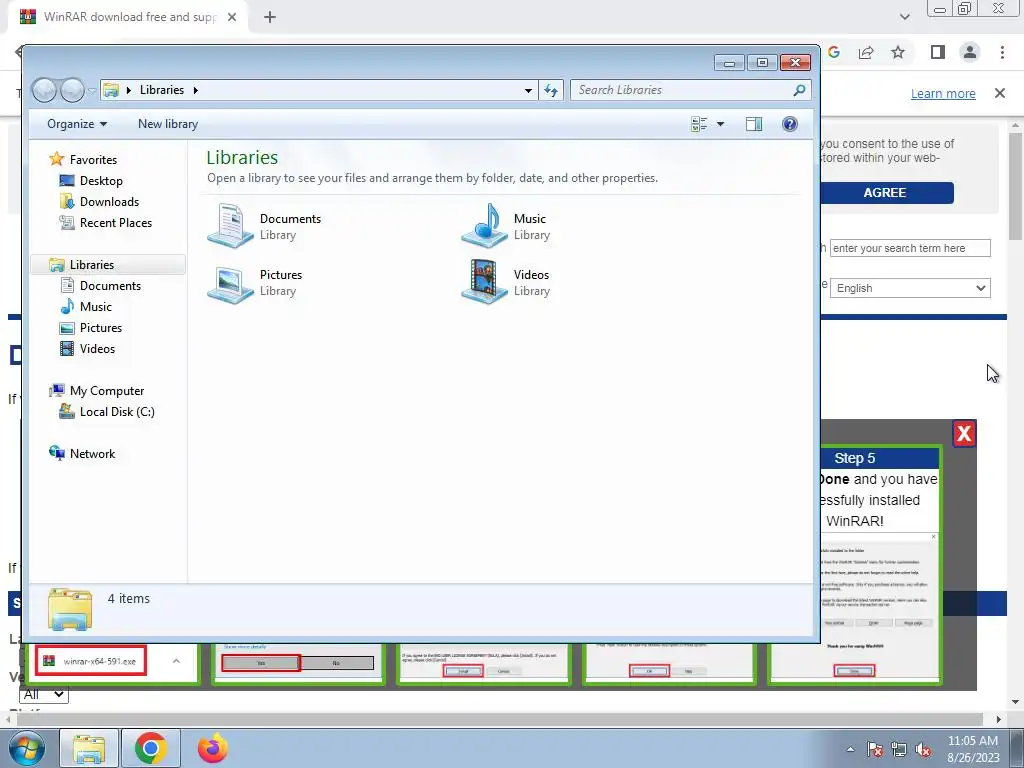Toggle the preview pane icon
Image resolution: width=1024 pixels, height=768 pixels.
(754, 124)
